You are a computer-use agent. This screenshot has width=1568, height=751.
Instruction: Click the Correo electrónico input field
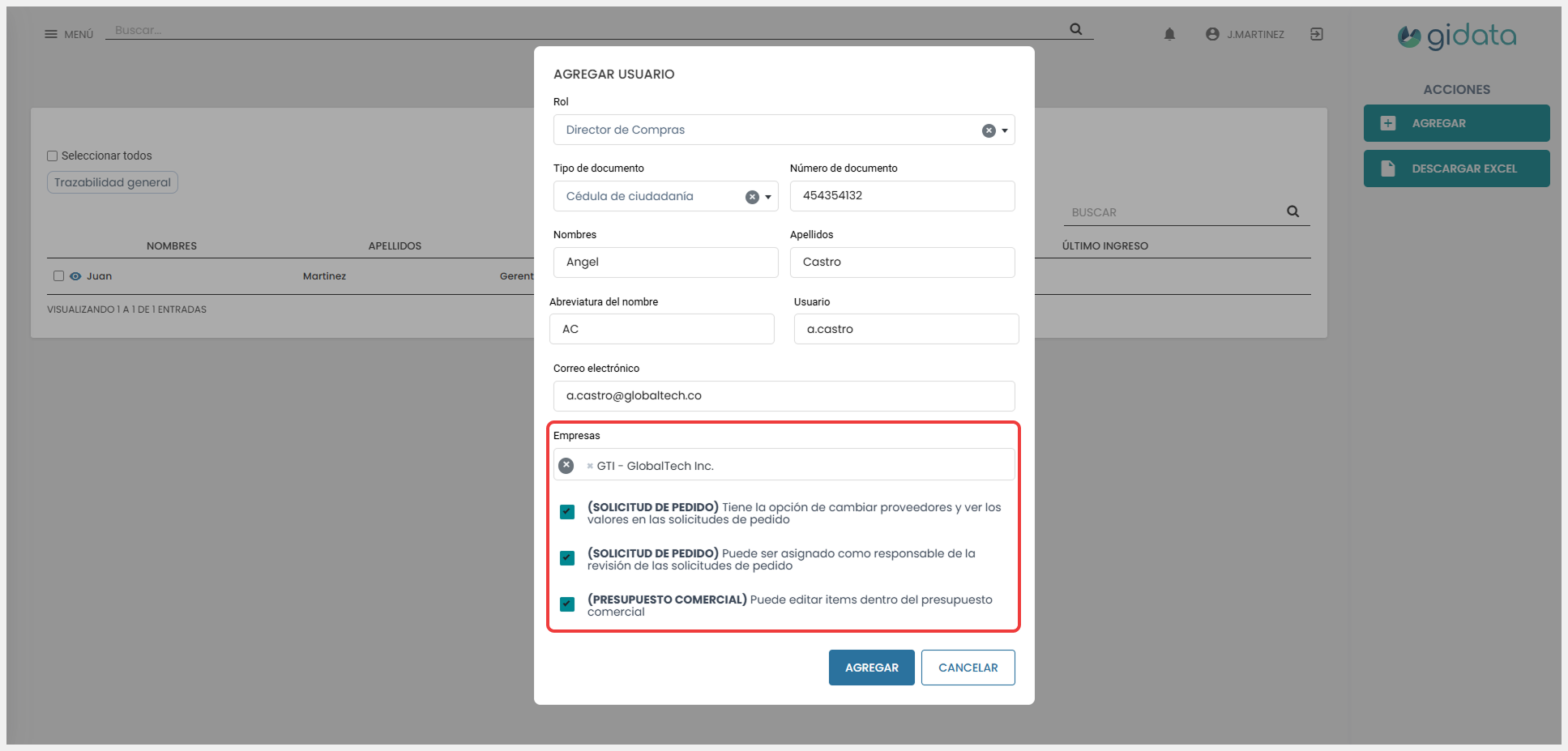(784, 396)
